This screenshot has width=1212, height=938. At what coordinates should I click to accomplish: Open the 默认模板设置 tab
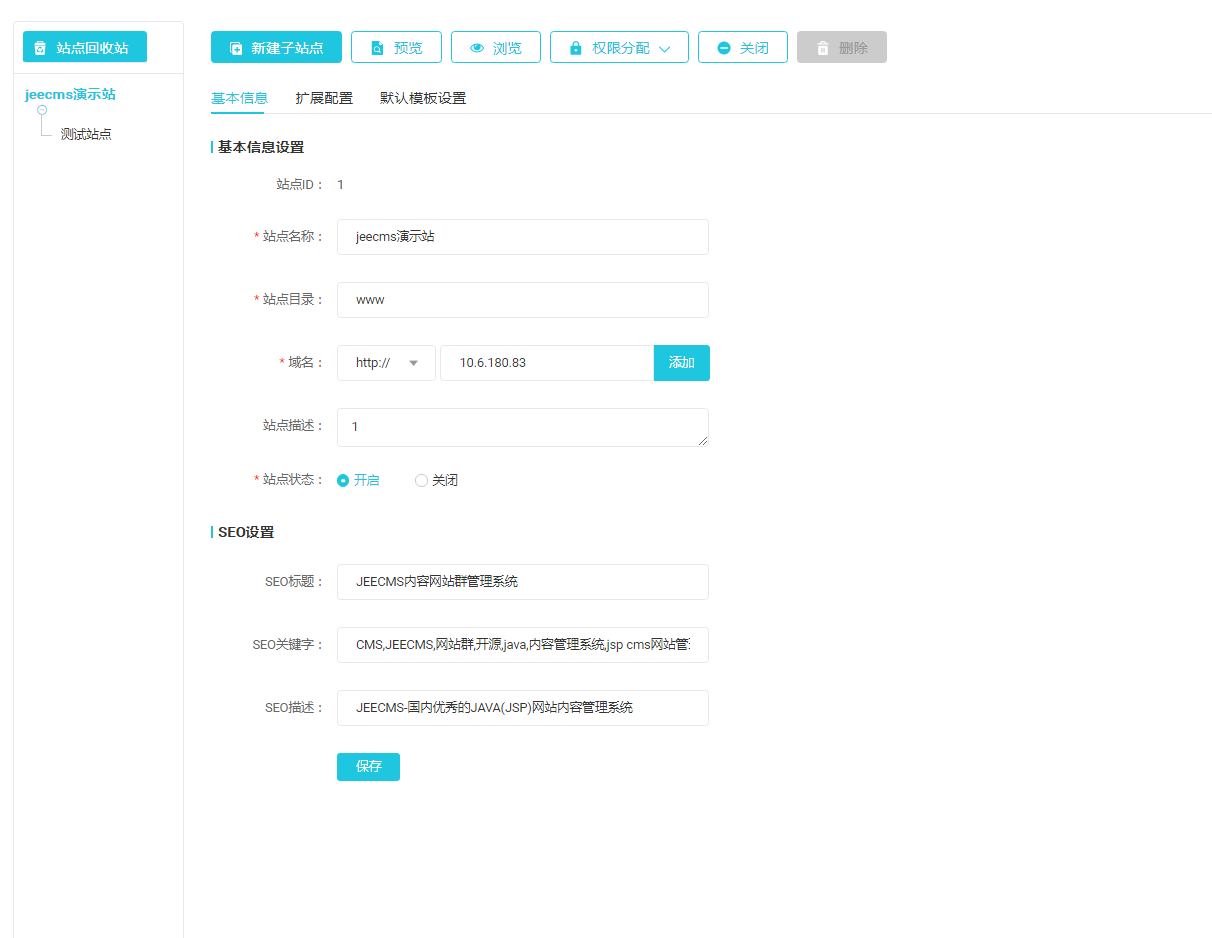tap(423, 98)
